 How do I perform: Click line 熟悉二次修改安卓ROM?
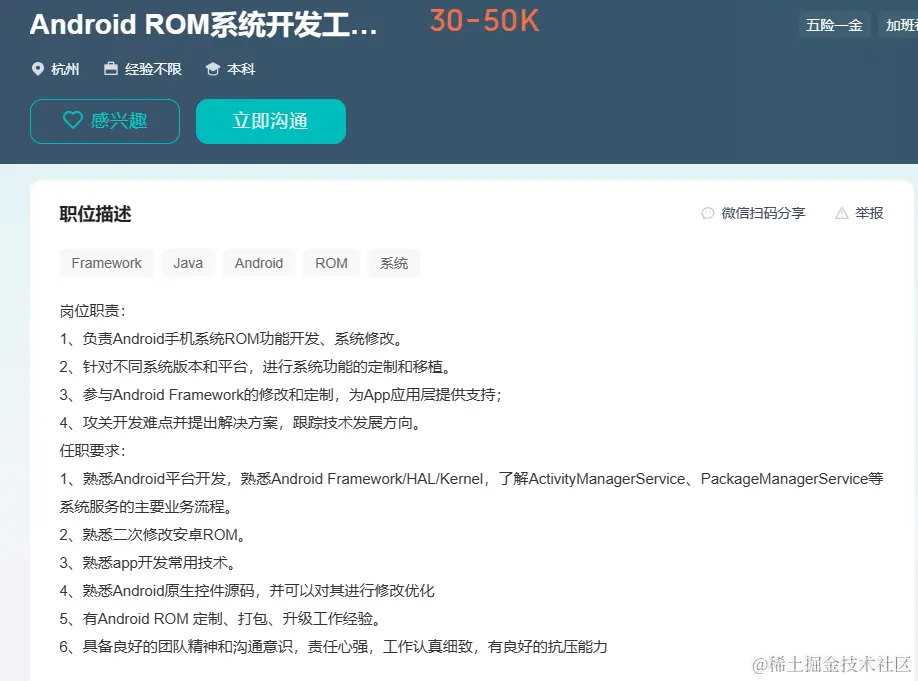(x=152, y=535)
